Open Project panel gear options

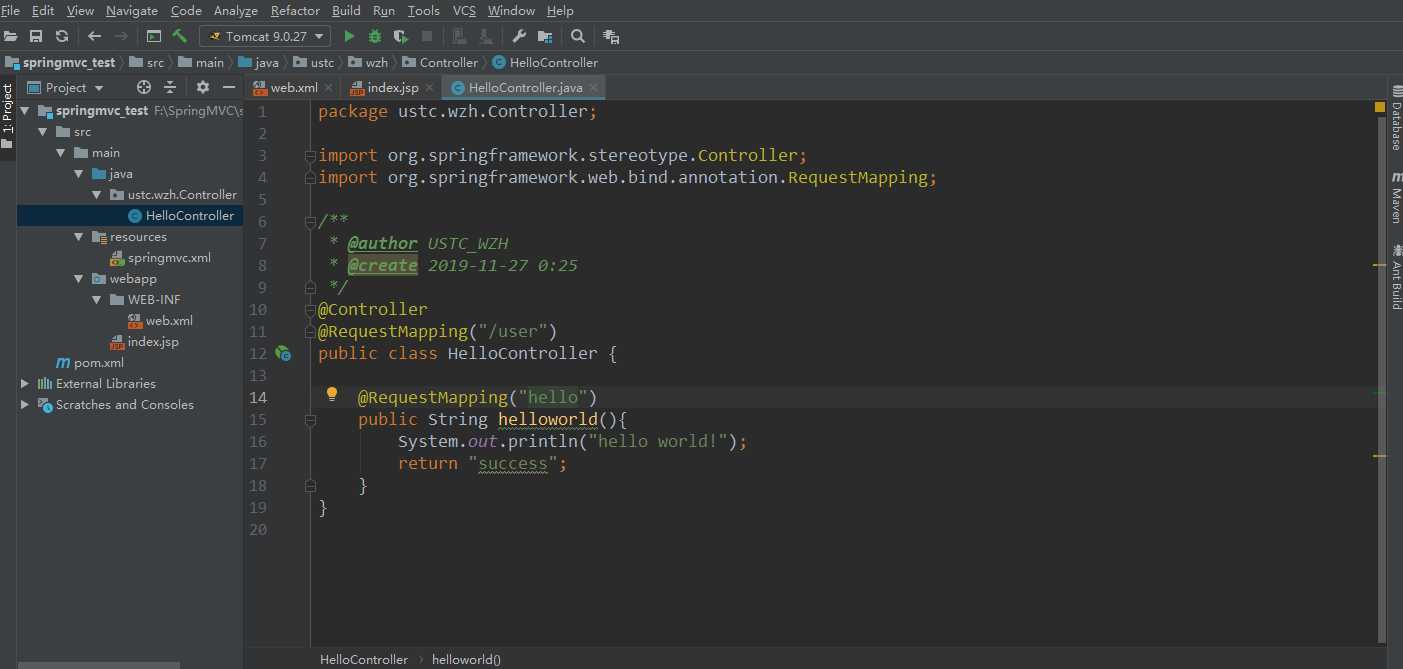click(203, 87)
